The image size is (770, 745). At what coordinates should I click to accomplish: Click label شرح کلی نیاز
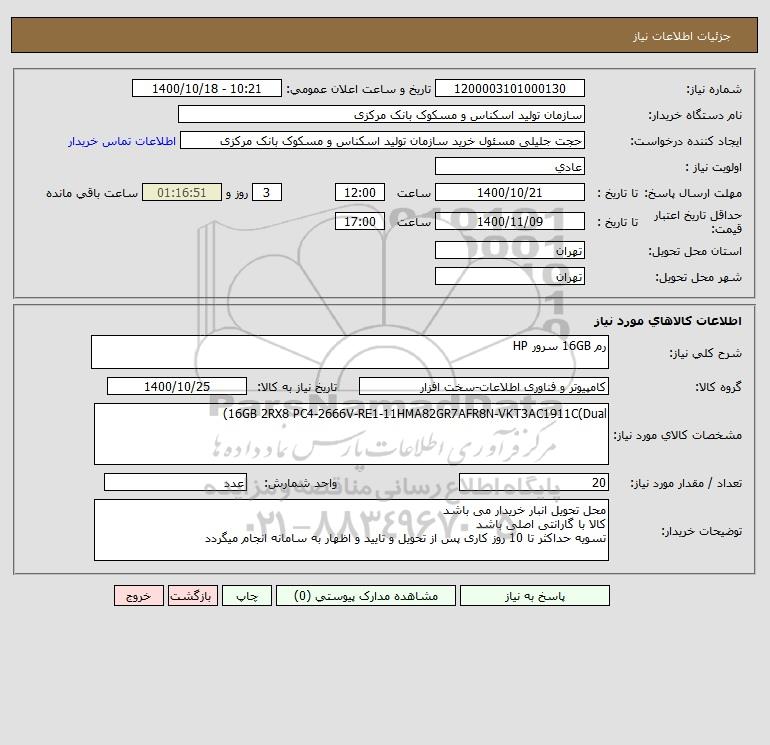pyautogui.click(x=706, y=354)
